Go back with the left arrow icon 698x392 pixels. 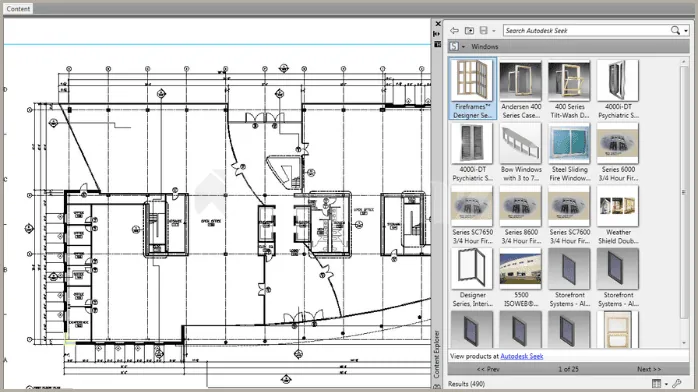454,31
